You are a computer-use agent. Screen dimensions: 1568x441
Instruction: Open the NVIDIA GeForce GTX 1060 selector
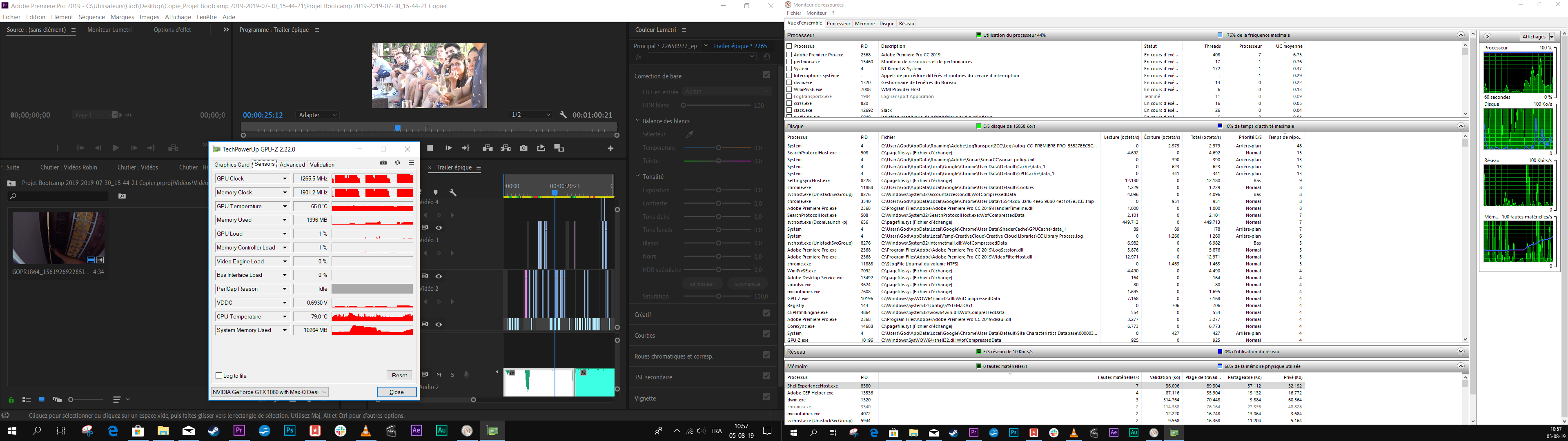[269, 392]
